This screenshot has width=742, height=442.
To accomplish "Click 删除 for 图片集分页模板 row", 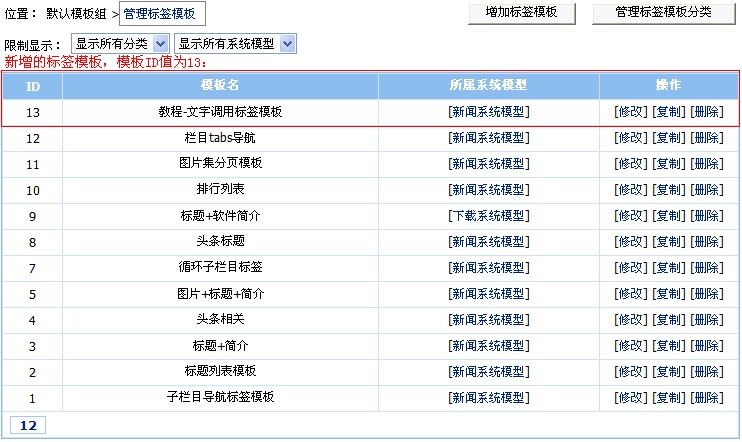I will [706, 164].
